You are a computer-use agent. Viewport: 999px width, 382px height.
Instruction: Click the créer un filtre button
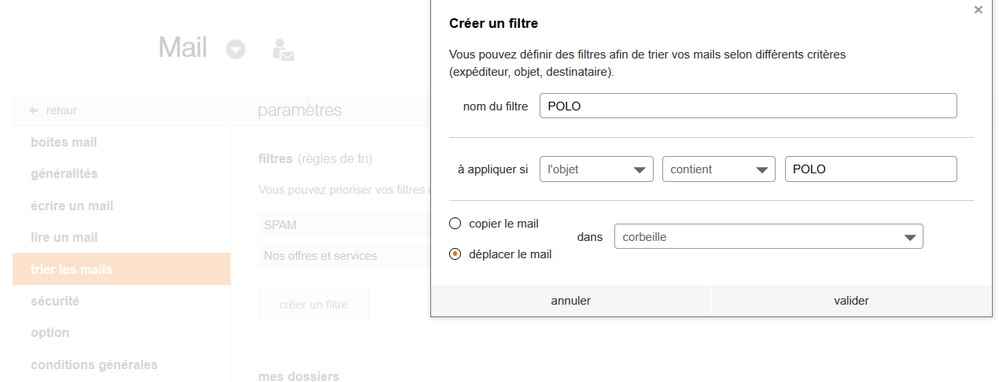pos(313,304)
